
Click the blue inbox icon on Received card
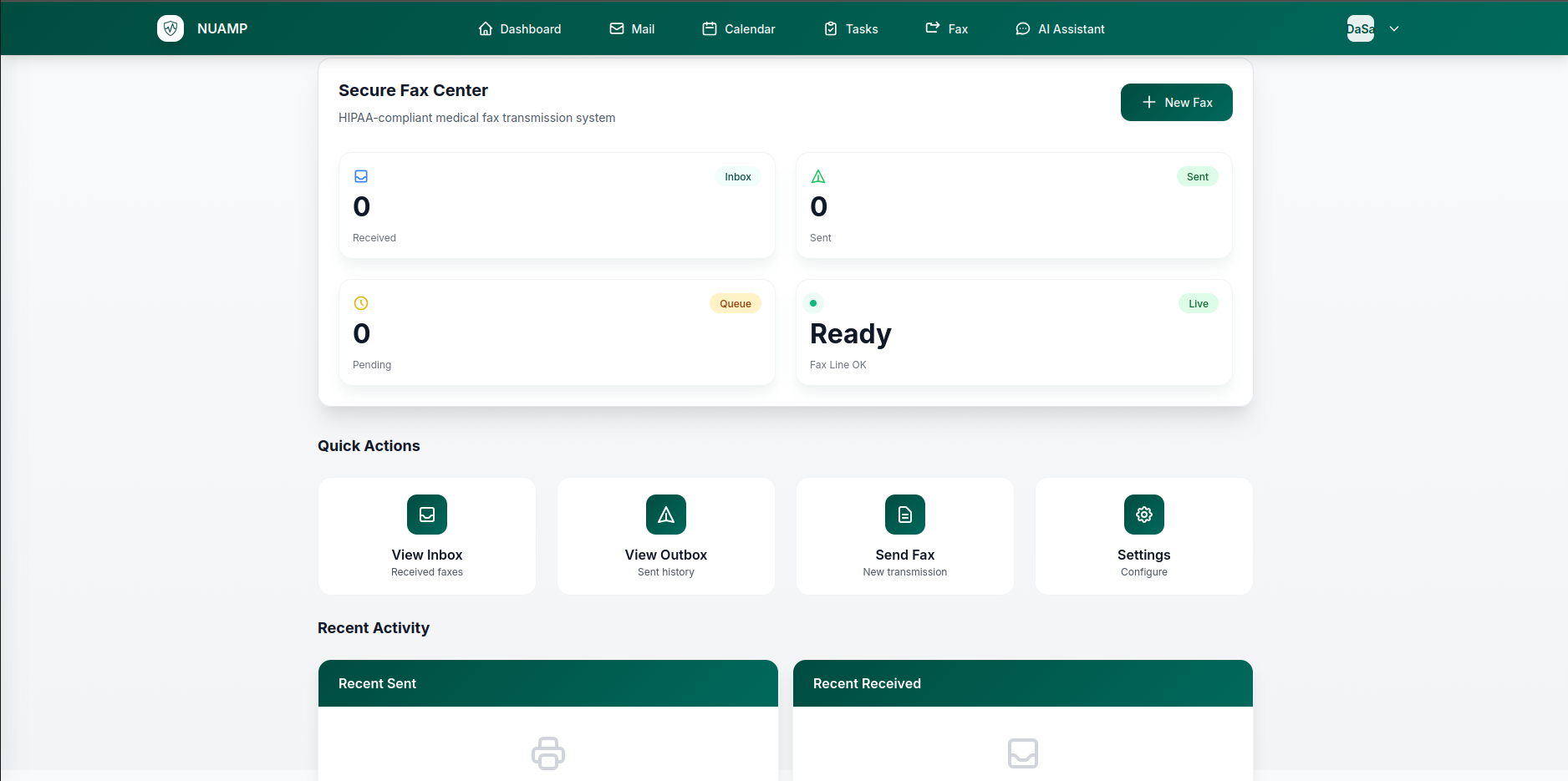[x=361, y=176]
